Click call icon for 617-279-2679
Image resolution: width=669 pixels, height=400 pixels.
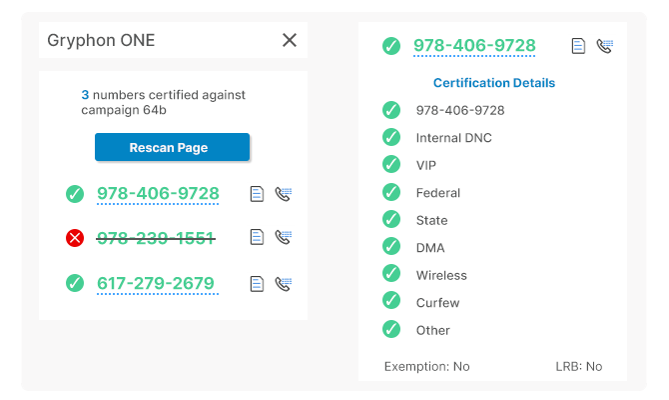pos(283,284)
